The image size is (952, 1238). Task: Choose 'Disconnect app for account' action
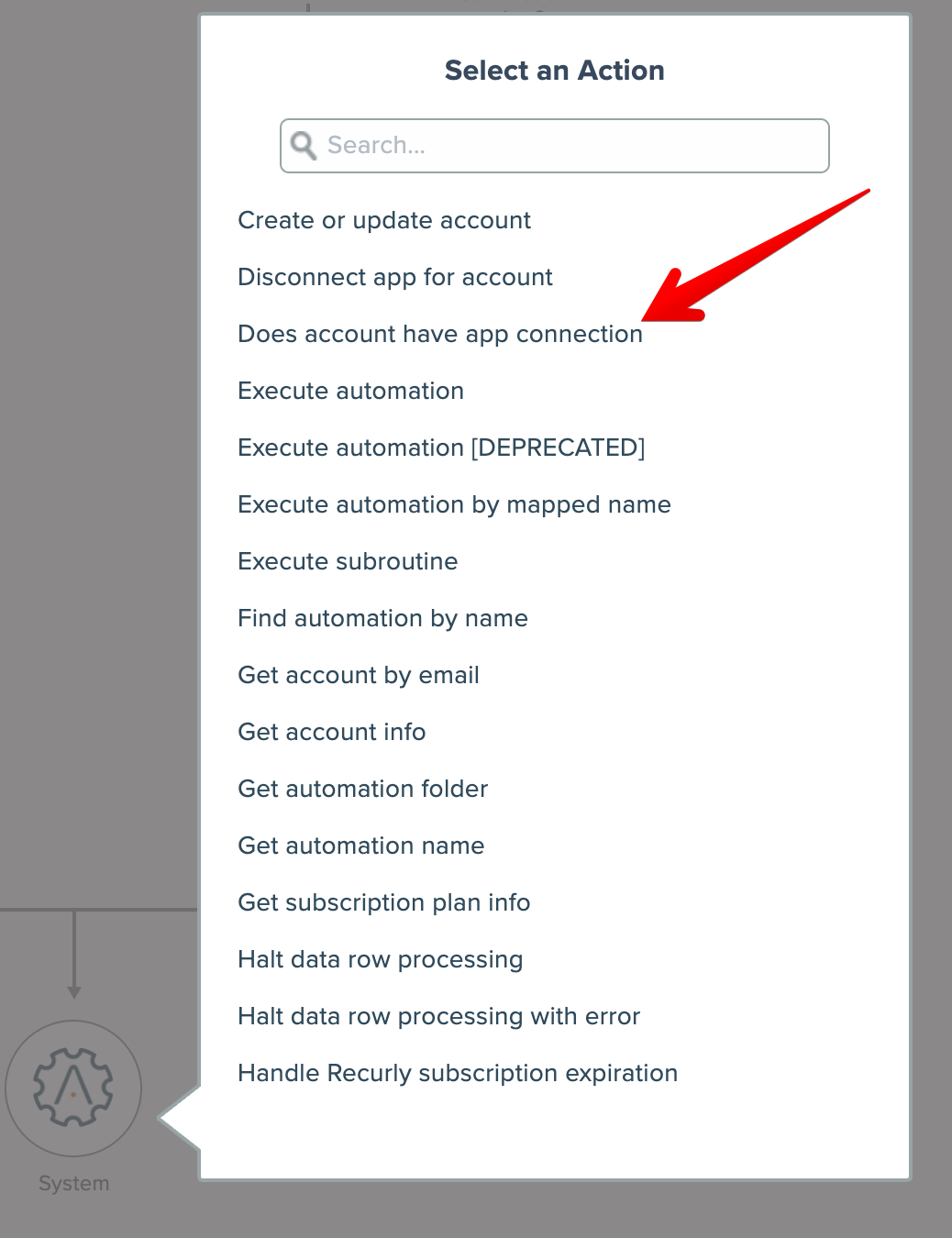(x=395, y=278)
